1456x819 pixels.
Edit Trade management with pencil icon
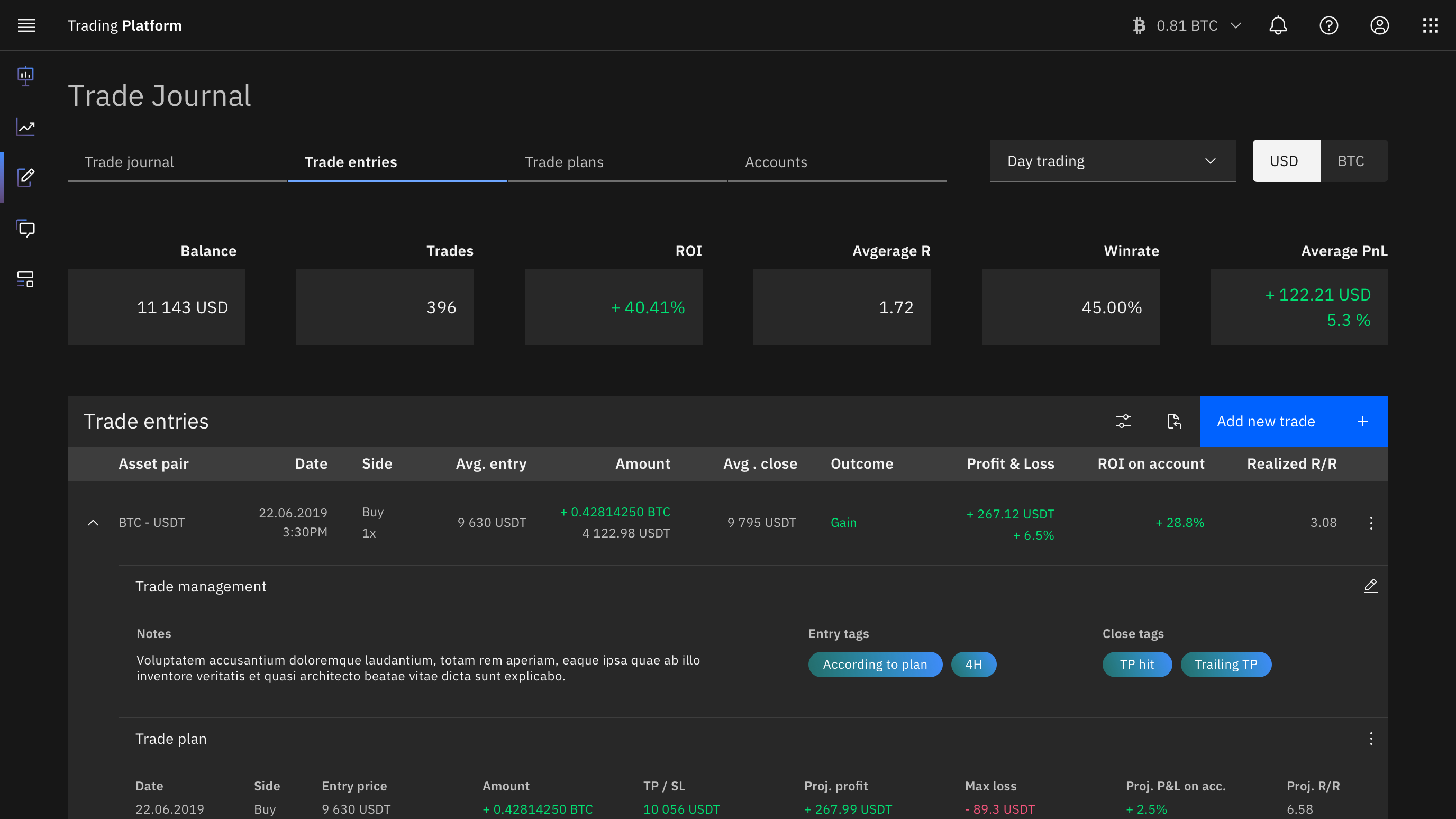pyautogui.click(x=1371, y=586)
